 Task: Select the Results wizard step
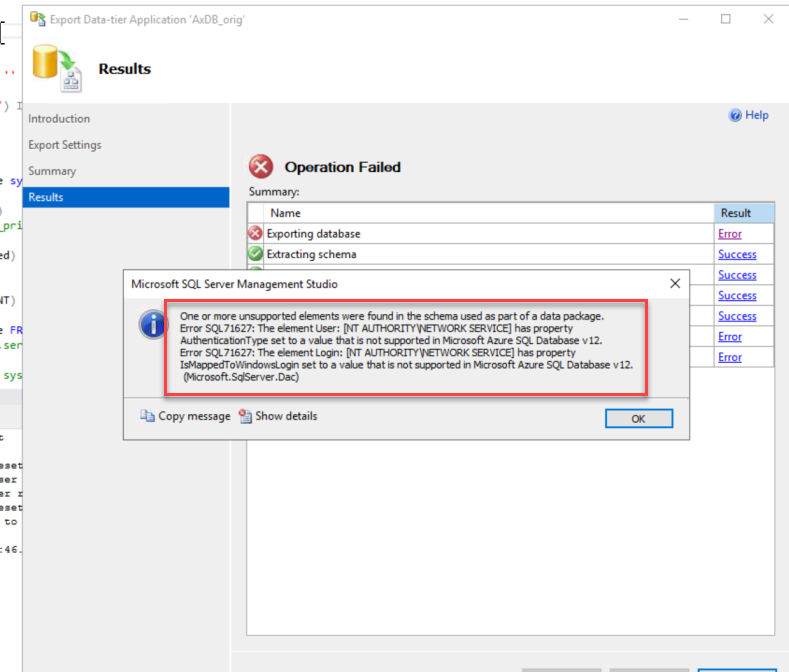(x=126, y=197)
